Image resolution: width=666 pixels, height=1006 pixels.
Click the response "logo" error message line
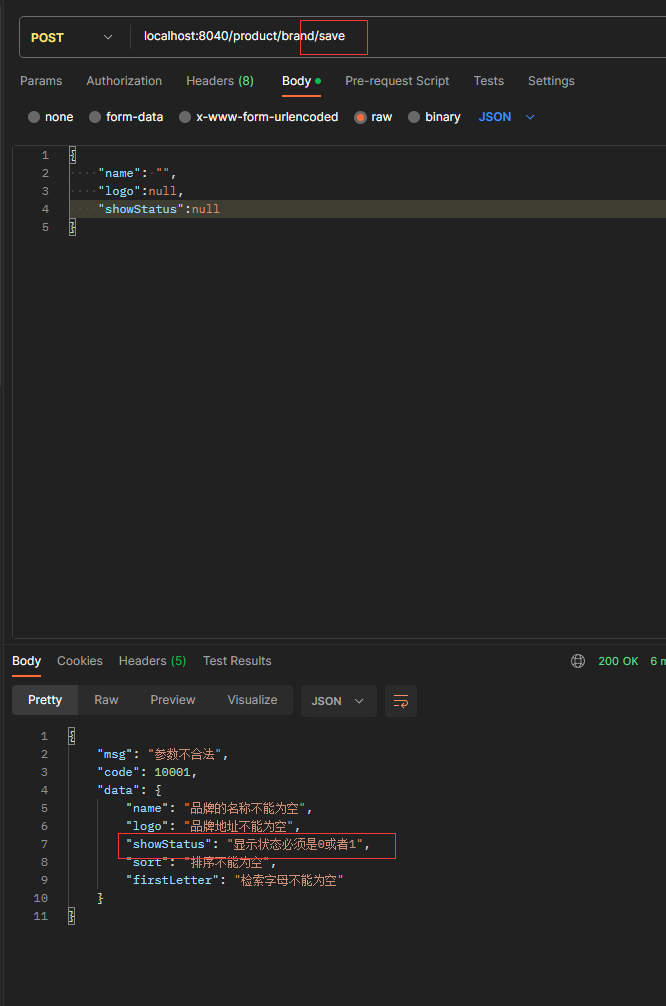click(x=213, y=826)
